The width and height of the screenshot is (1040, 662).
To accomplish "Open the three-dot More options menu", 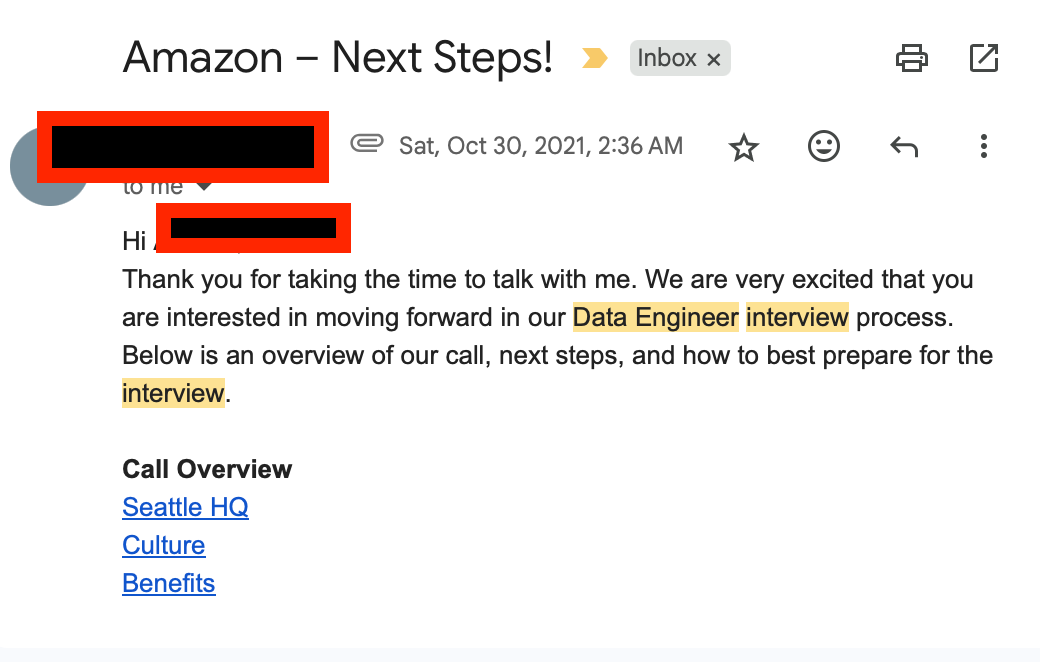I will (x=984, y=147).
